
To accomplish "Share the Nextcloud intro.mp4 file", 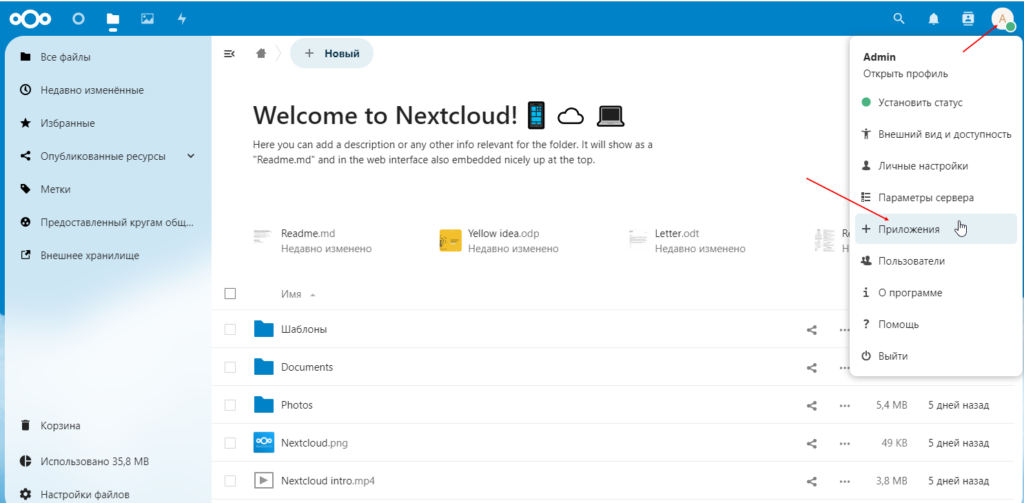I will point(812,481).
